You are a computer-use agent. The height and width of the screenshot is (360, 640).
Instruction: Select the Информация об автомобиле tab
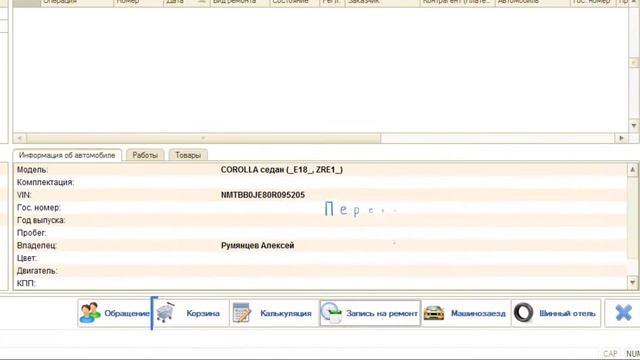tap(67, 155)
